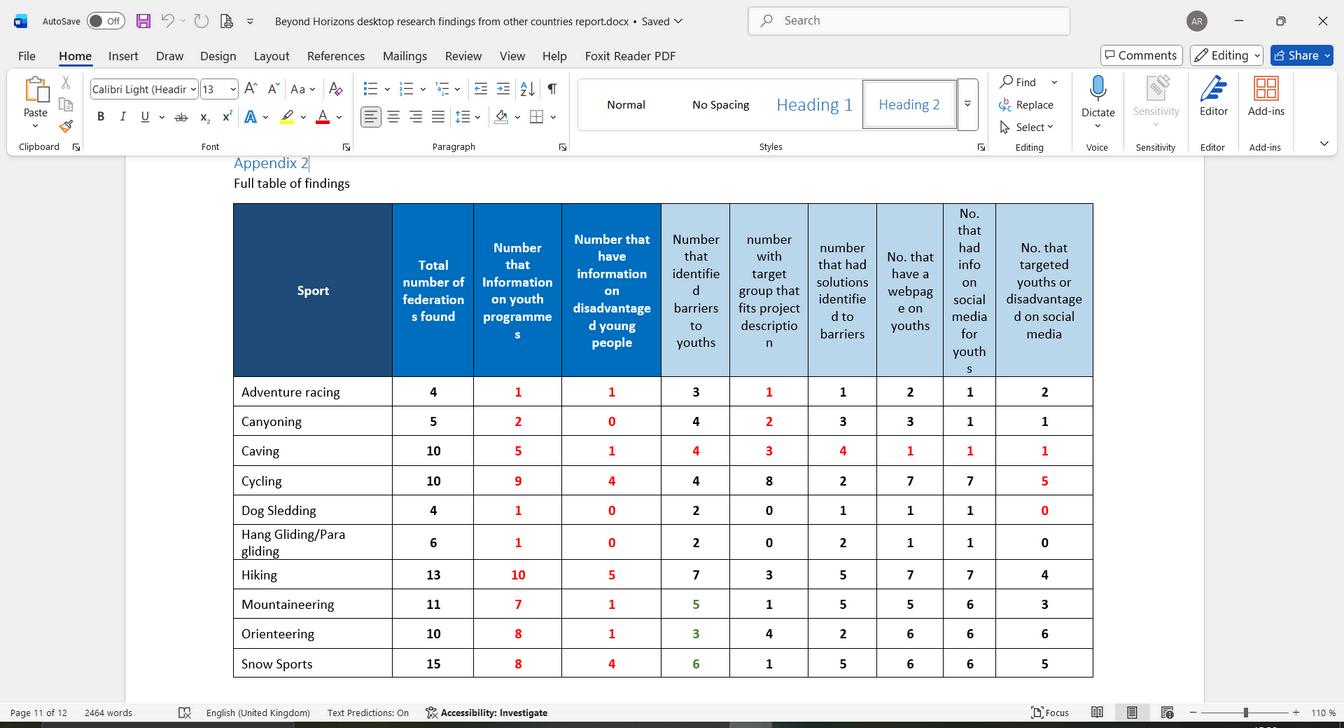
Task: Open the Share button menu
Action: [1301, 55]
